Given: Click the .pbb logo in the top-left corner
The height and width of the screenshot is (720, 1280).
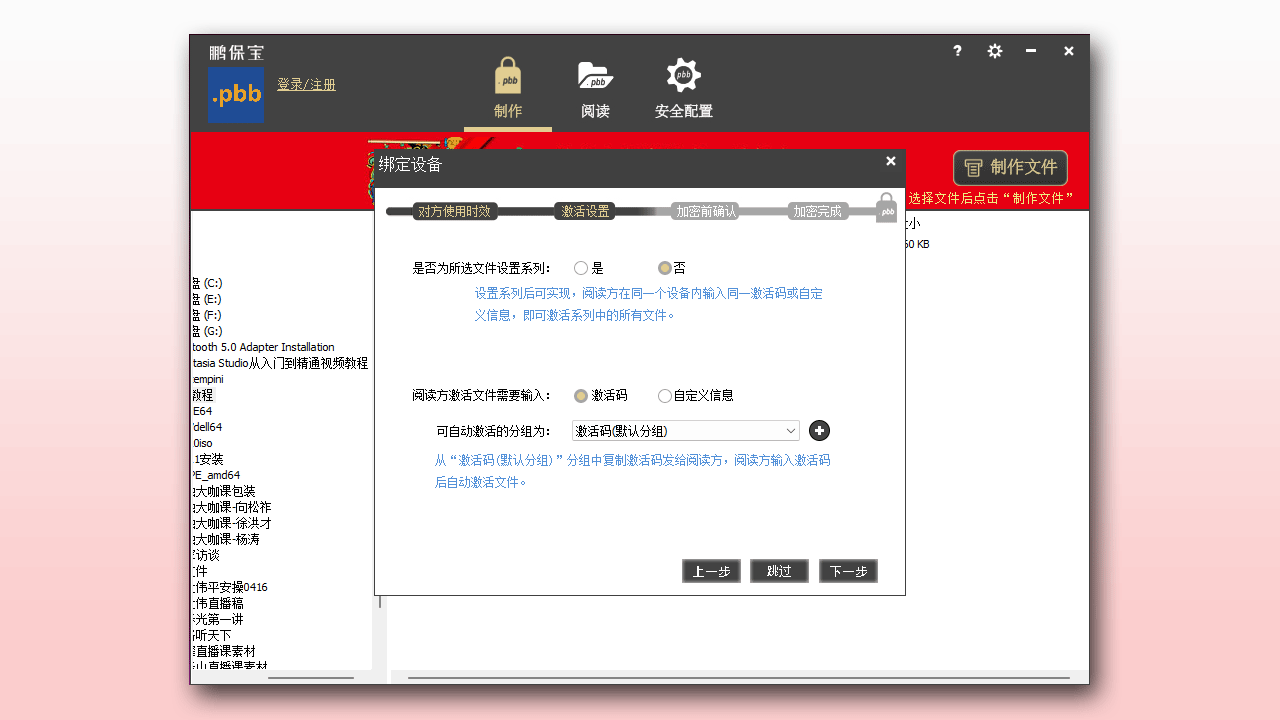Looking at the screenshot, I should pos(235,95).
